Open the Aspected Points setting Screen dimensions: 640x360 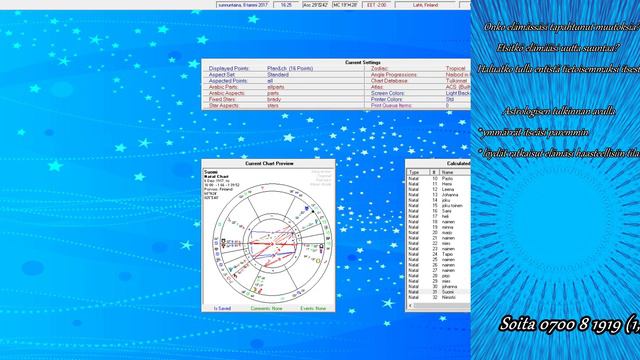228,81
